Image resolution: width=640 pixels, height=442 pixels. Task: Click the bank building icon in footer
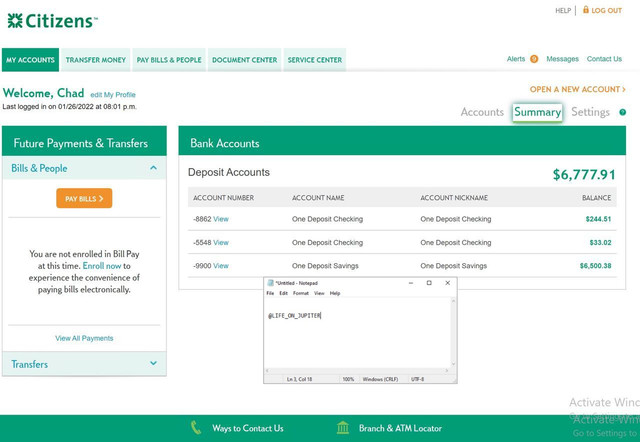[343, 428]
